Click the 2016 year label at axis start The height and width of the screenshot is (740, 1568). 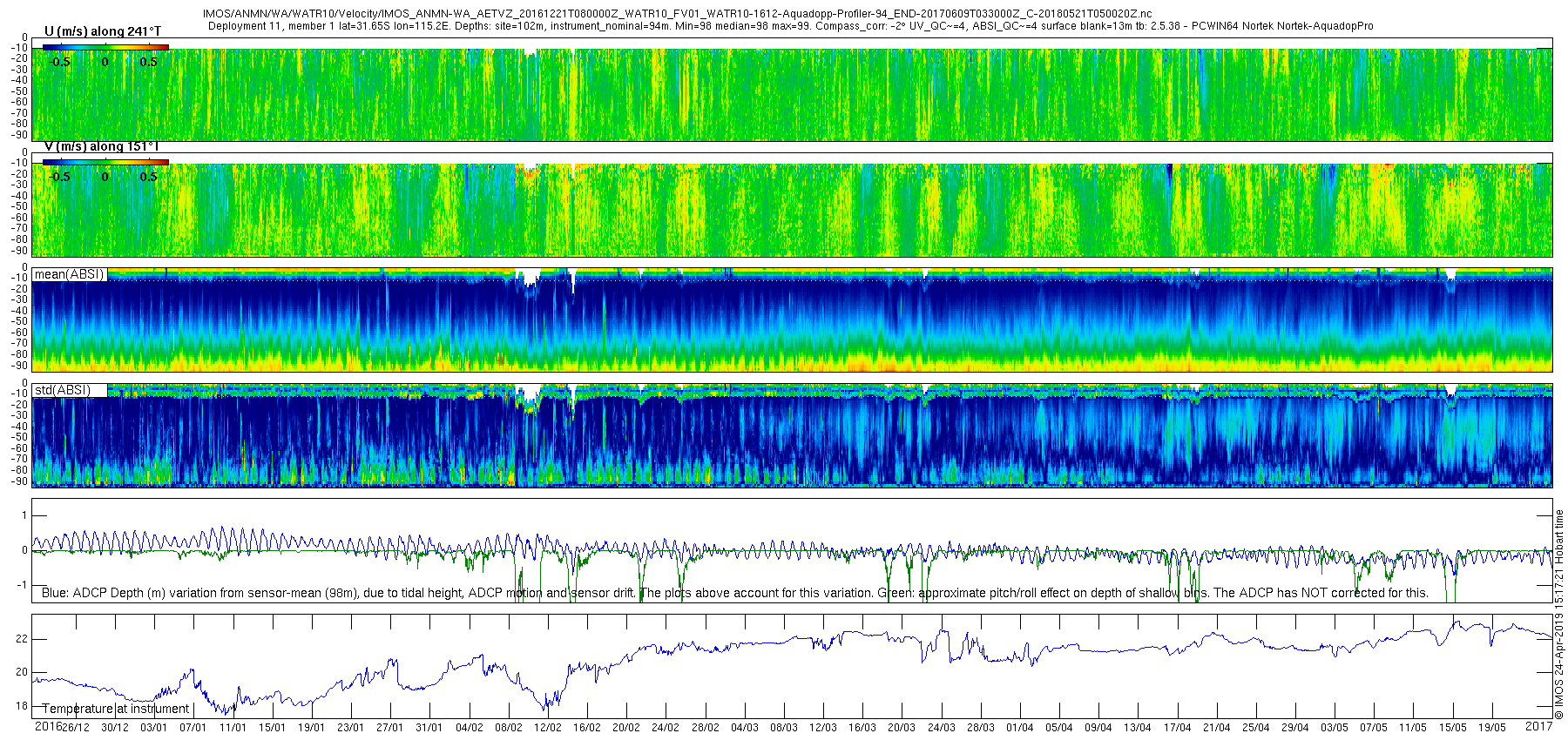tap(48, 725)
